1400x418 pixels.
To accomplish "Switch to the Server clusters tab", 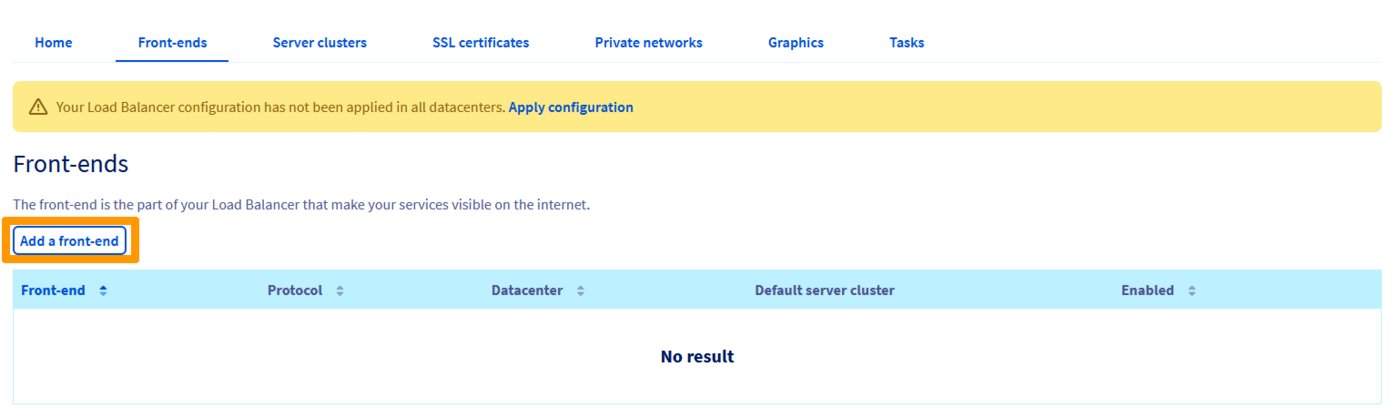I will [x=319, y=43].
